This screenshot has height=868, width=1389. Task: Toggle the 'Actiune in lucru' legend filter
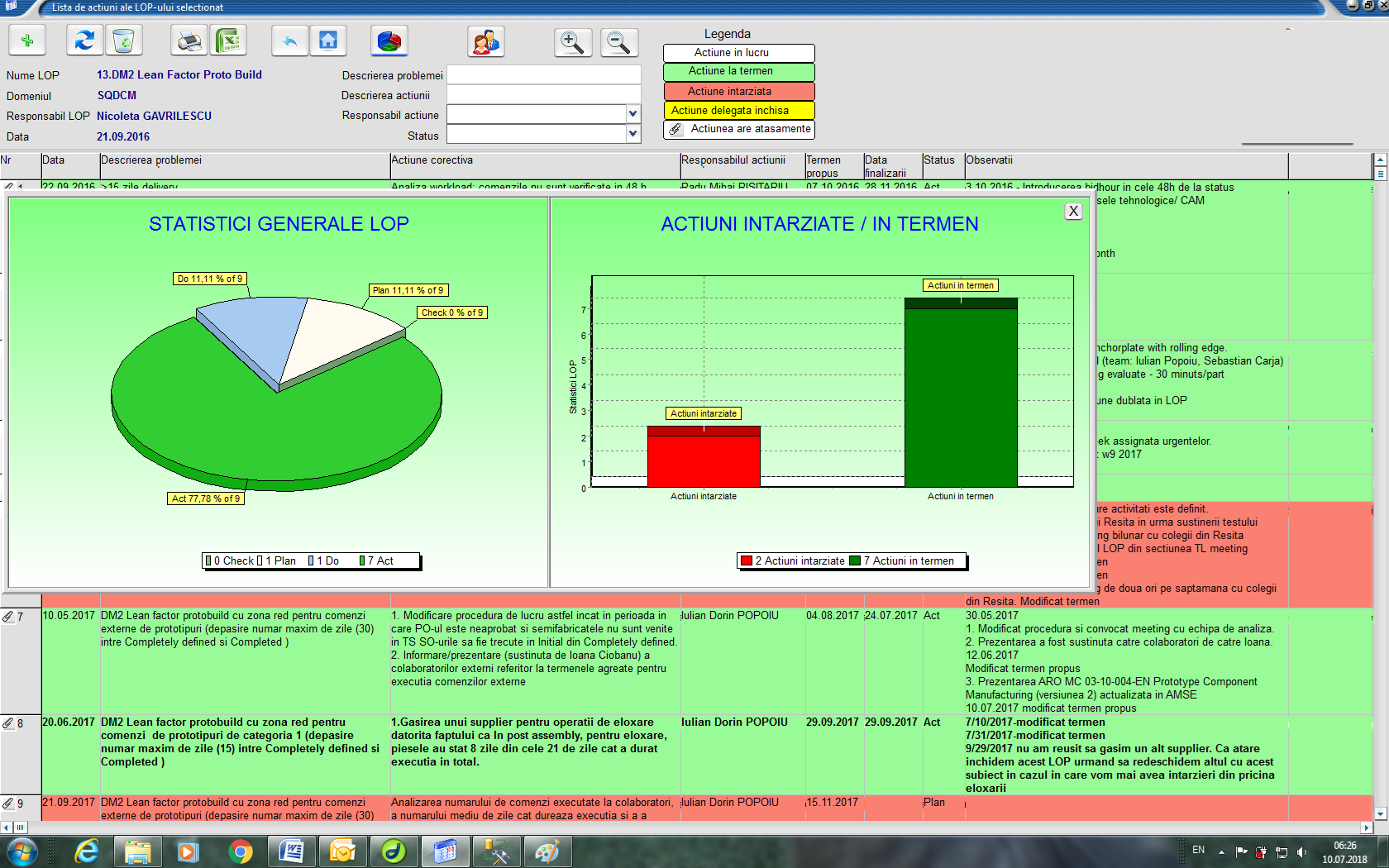738,53
